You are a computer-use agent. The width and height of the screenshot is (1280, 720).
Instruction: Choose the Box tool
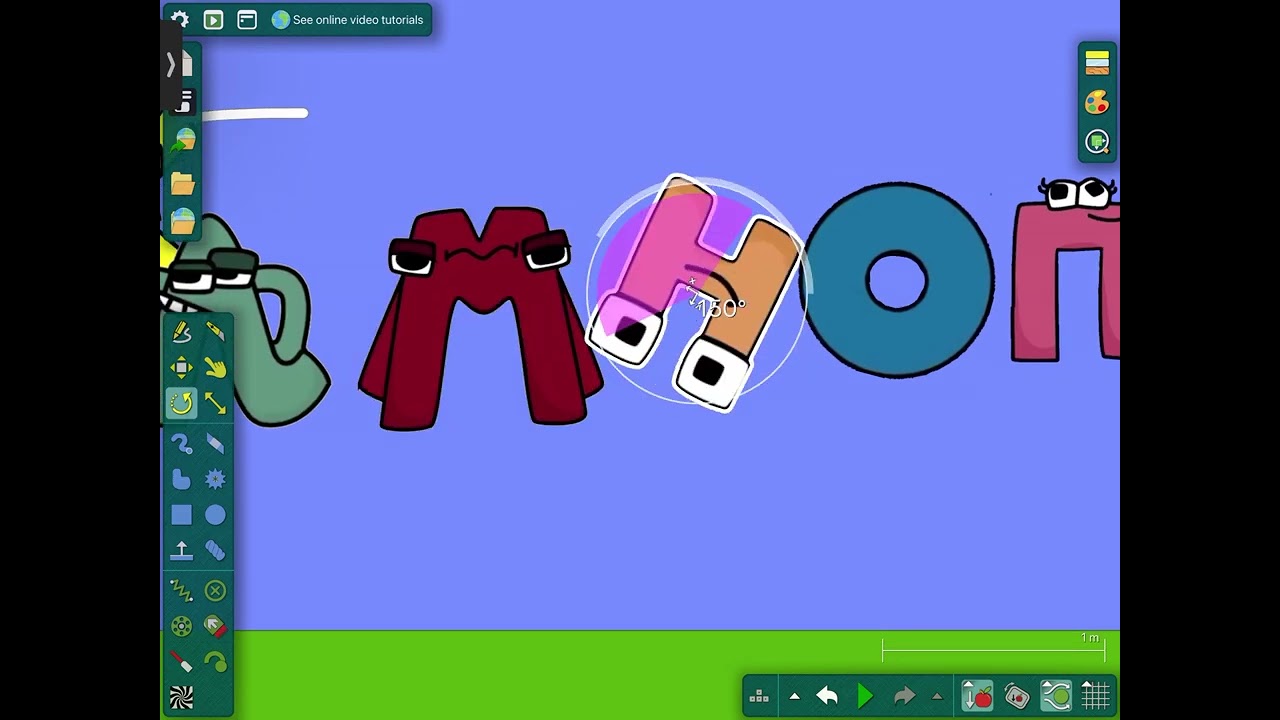[181, 515]
